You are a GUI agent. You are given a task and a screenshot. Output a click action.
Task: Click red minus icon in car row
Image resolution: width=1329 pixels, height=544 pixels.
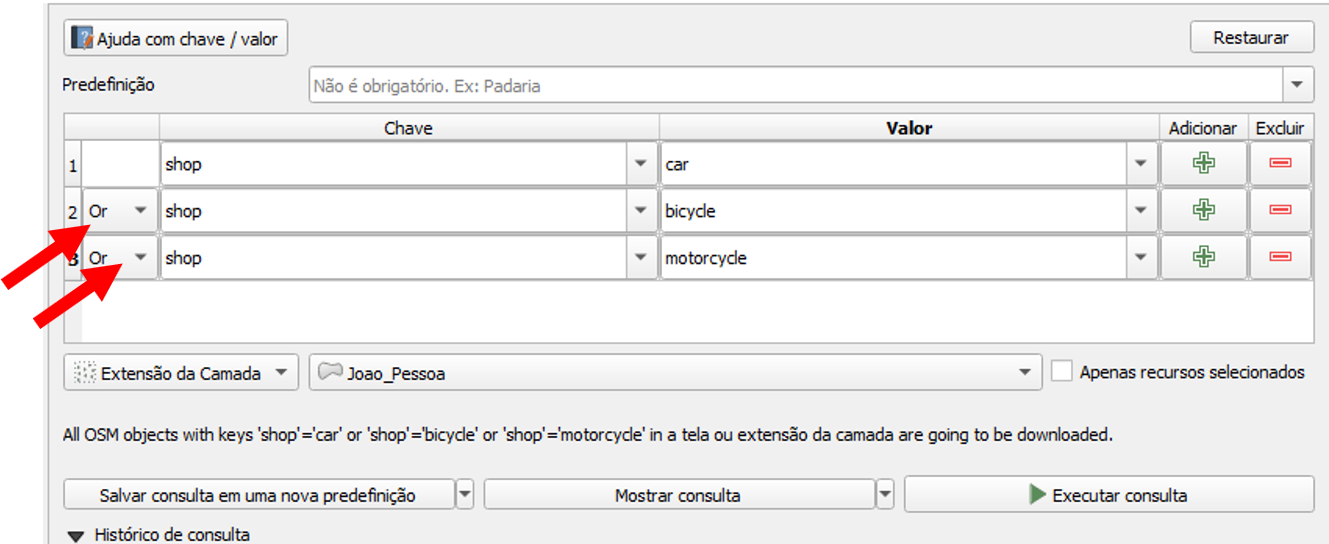pyautogui.click(x=1280, y=164)
